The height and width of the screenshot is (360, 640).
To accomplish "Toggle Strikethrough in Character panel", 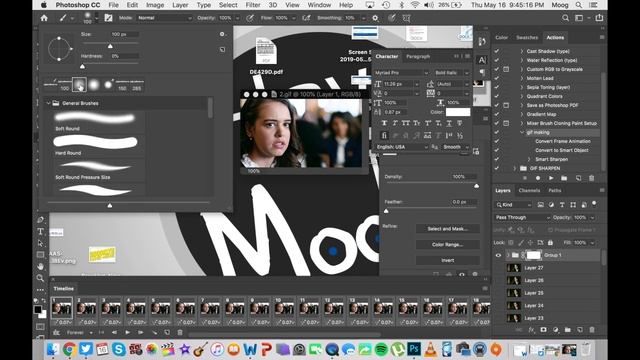I will [x=460, y=123].
